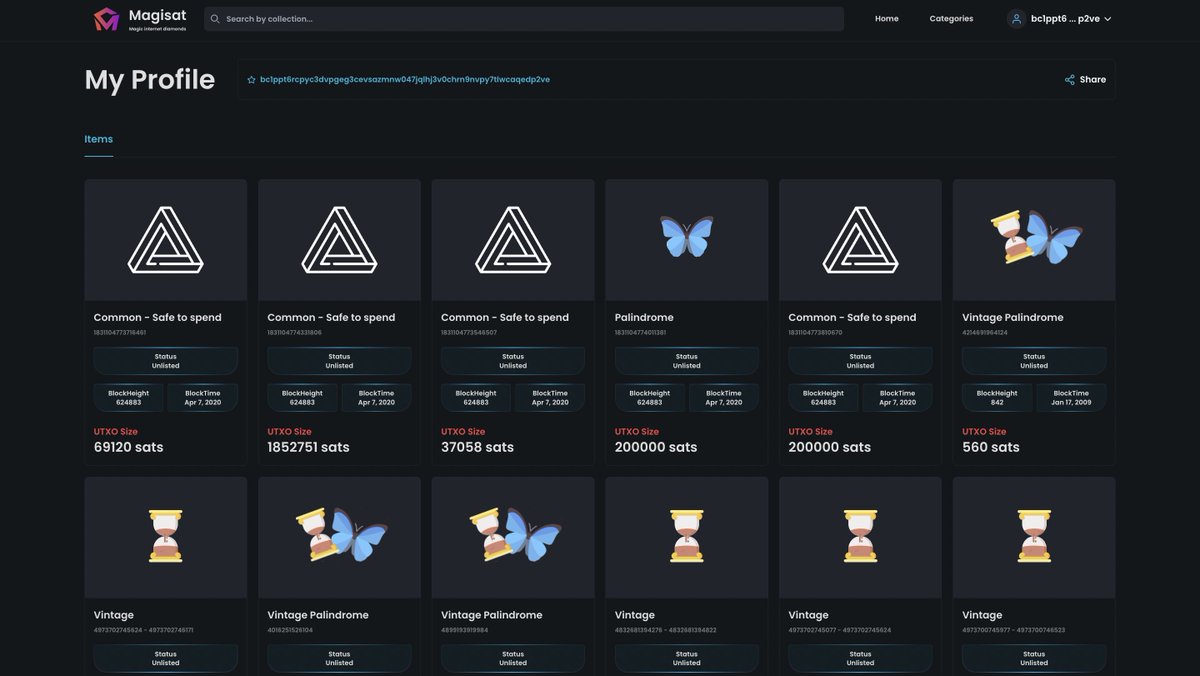Viewport: 1200px width, 676px height.
Task: Click BlockHeight 624883 on 69120 sats card
Action: point(128,398)
